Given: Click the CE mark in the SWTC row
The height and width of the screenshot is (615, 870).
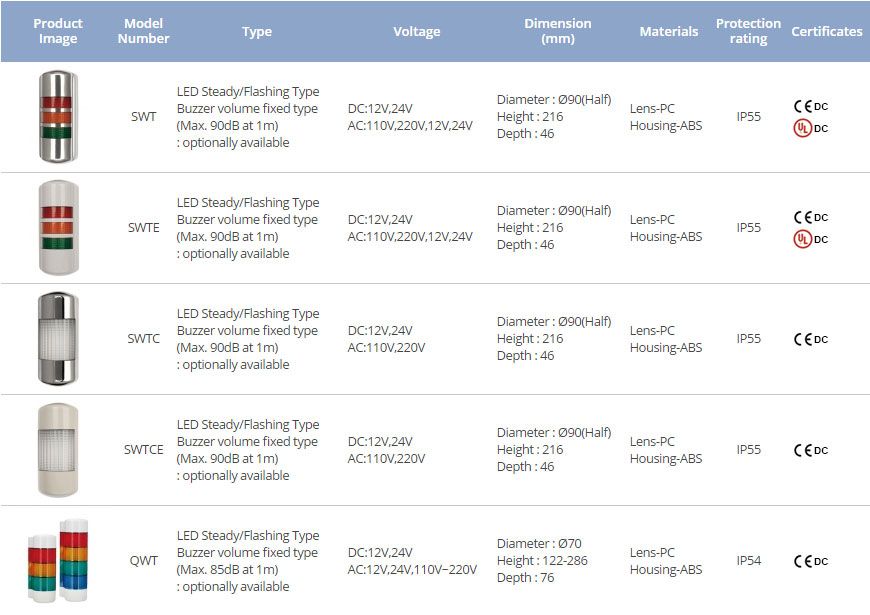Looking at the screenshot, I should (x=803, y=339).
